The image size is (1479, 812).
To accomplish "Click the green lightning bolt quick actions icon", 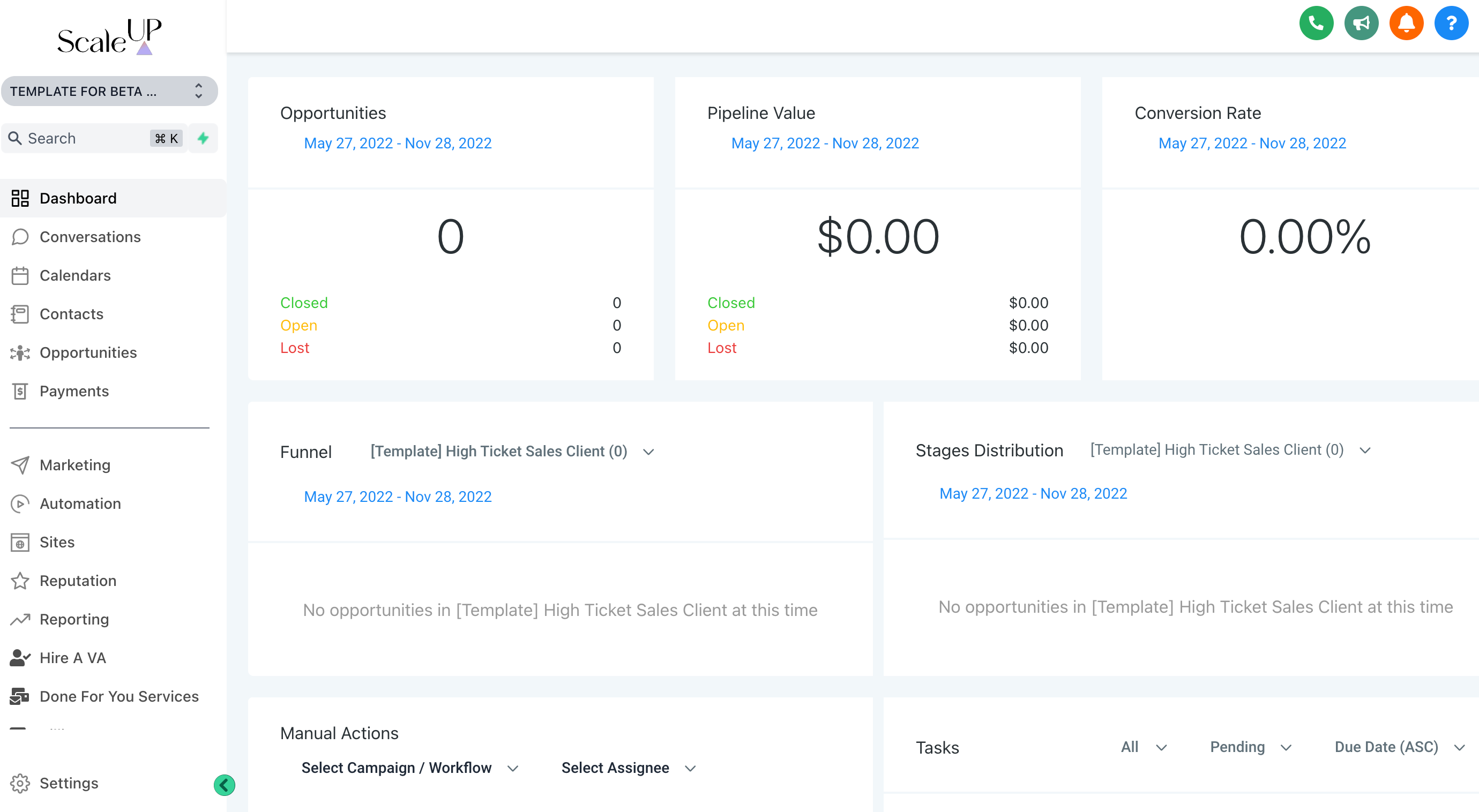I will tap(203, 138).
